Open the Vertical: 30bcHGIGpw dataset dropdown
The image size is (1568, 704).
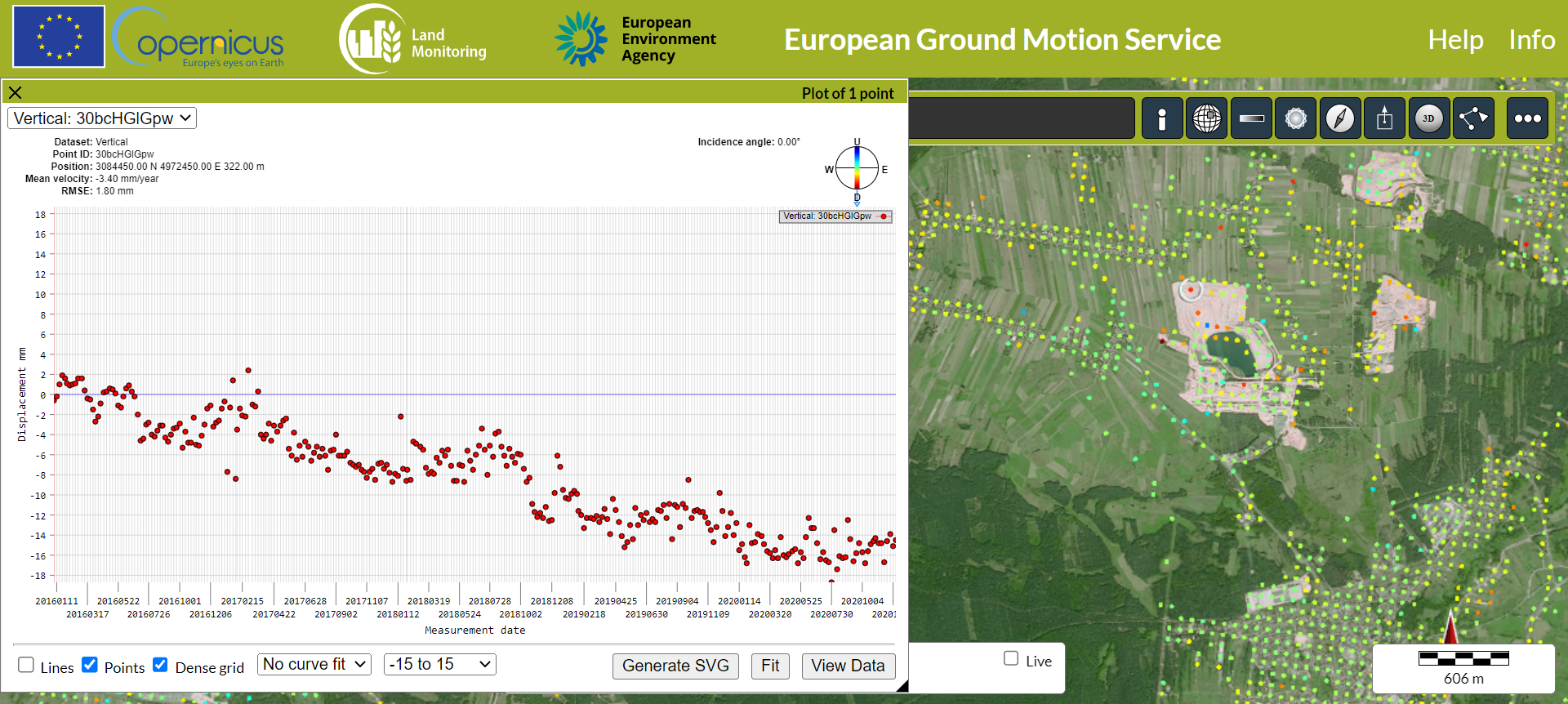coord(102,118)
